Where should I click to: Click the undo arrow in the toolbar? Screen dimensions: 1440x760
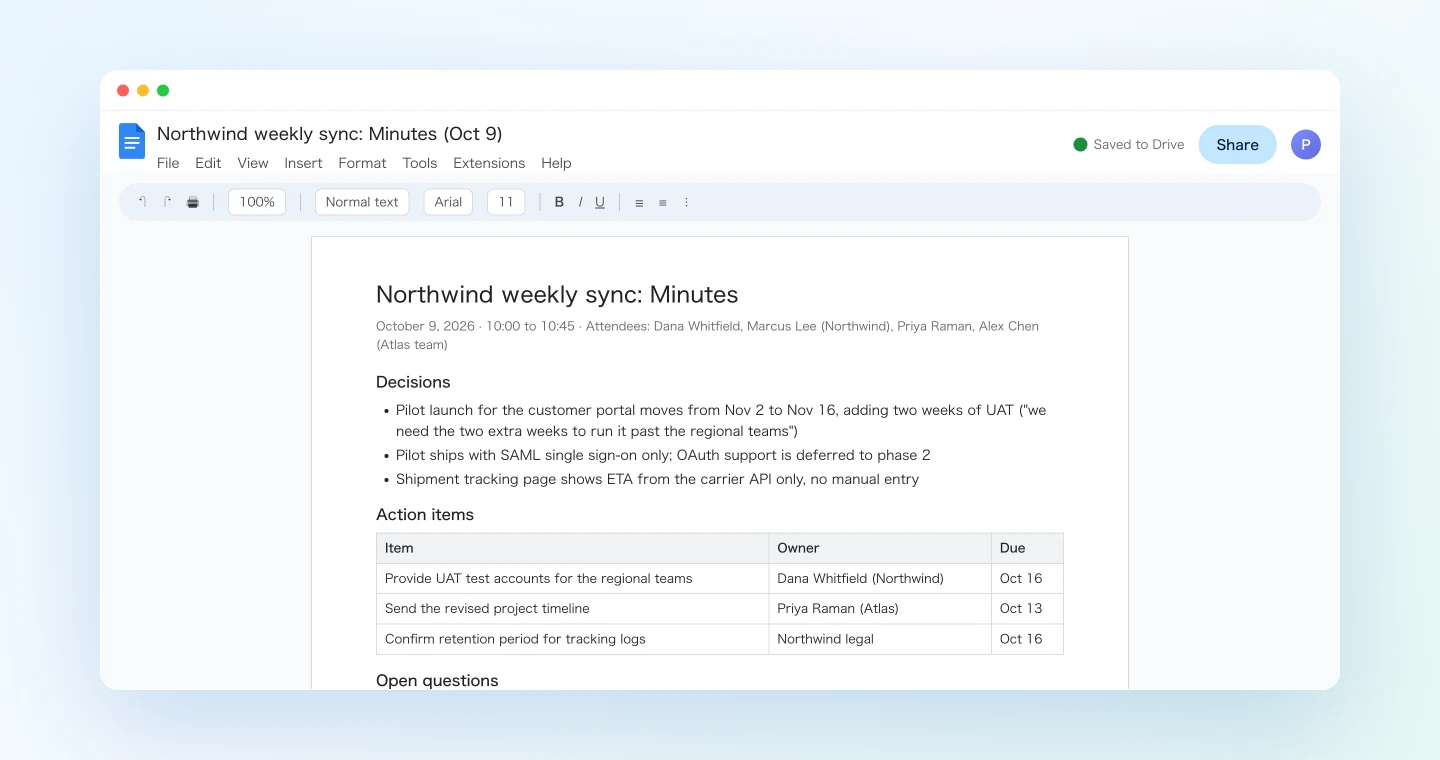(x=142, y=202)
